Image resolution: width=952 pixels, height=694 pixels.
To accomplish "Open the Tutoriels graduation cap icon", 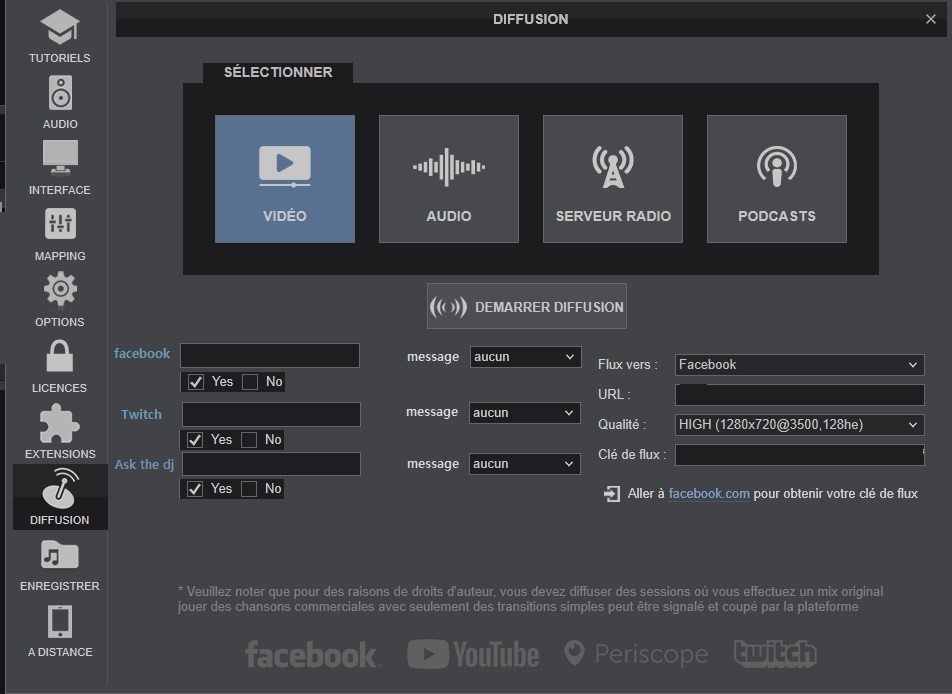I will [x=59, y=28].
